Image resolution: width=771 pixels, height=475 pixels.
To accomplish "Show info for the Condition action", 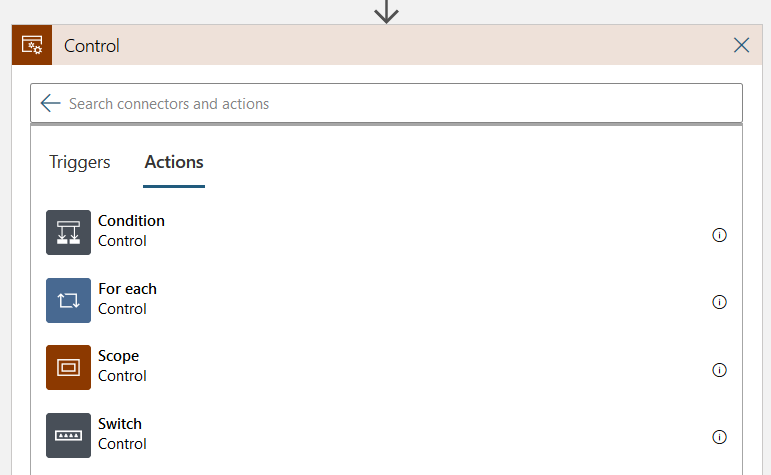I will pos(719,235).
